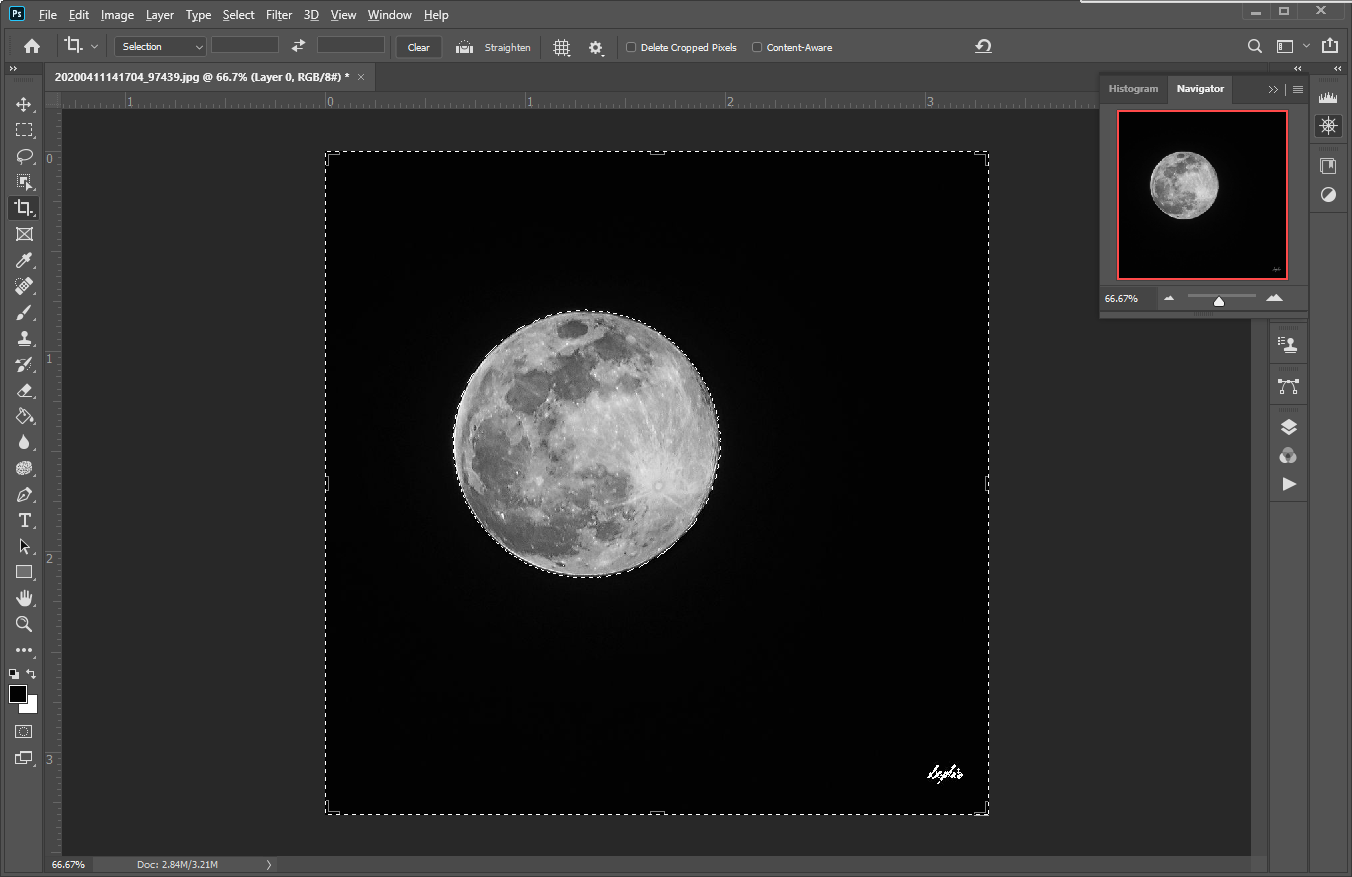Viewport: 1352px width, 877px height.
Task: Select the Path Selection tool
Action: tap(24, 546)
